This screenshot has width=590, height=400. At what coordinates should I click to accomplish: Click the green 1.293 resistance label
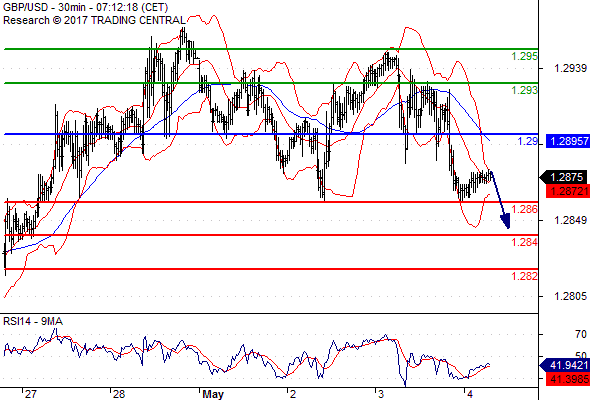[x=525, y=90]
